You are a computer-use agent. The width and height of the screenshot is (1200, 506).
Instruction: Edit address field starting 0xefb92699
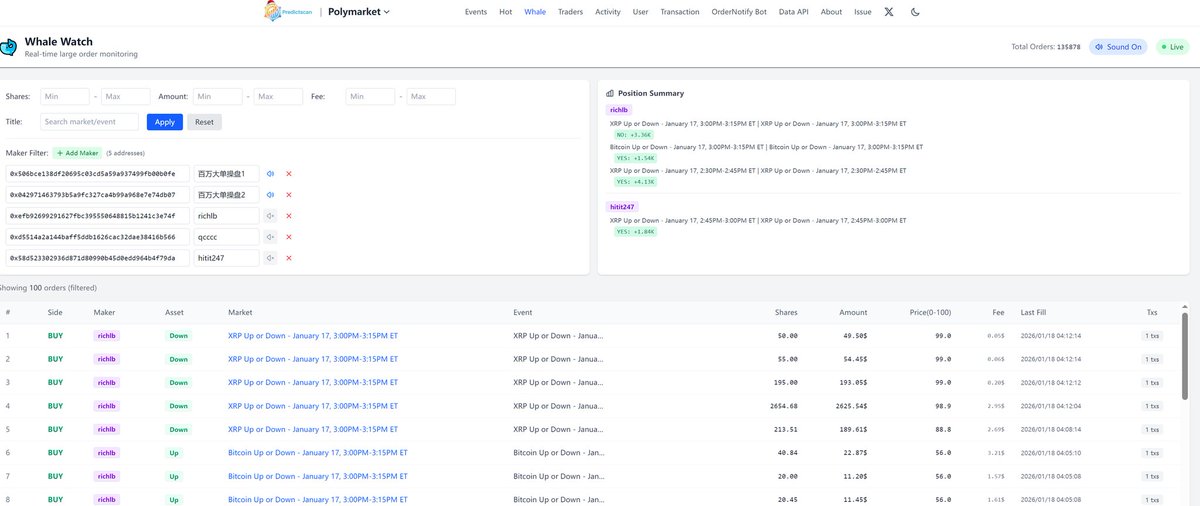tap(95, 216)
